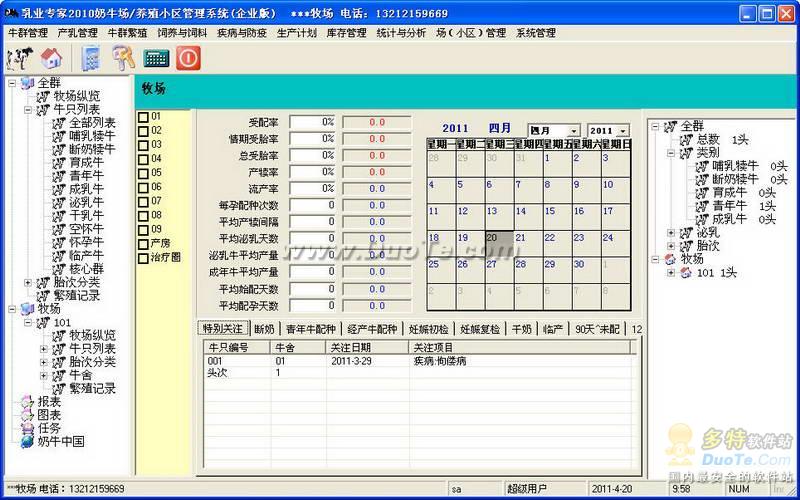Screen dimensions: 800x500
Task: Click the 受配率 percentage input field
Action: [x=312, y=122]
